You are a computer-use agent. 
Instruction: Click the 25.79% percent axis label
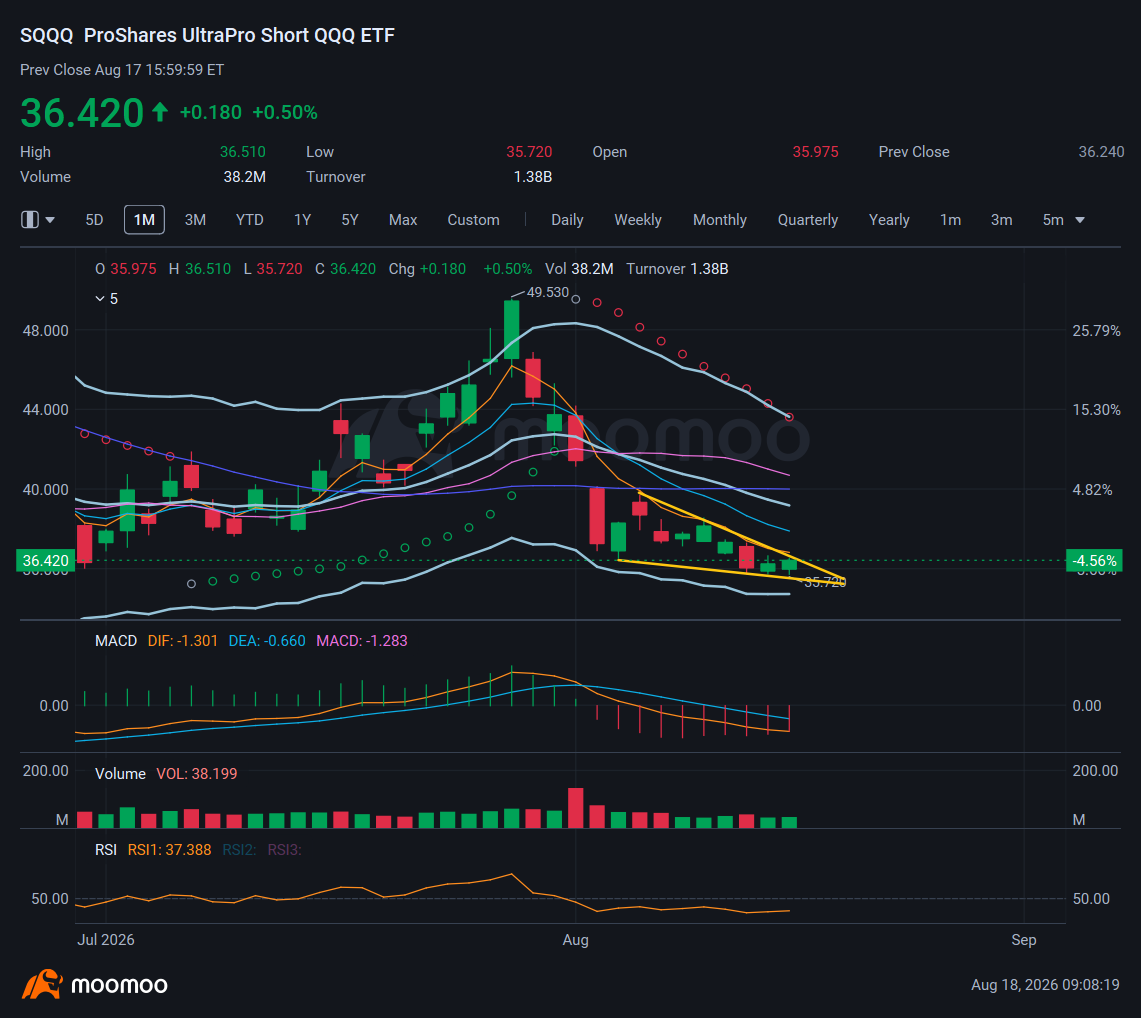click(x=1096, y=331)
